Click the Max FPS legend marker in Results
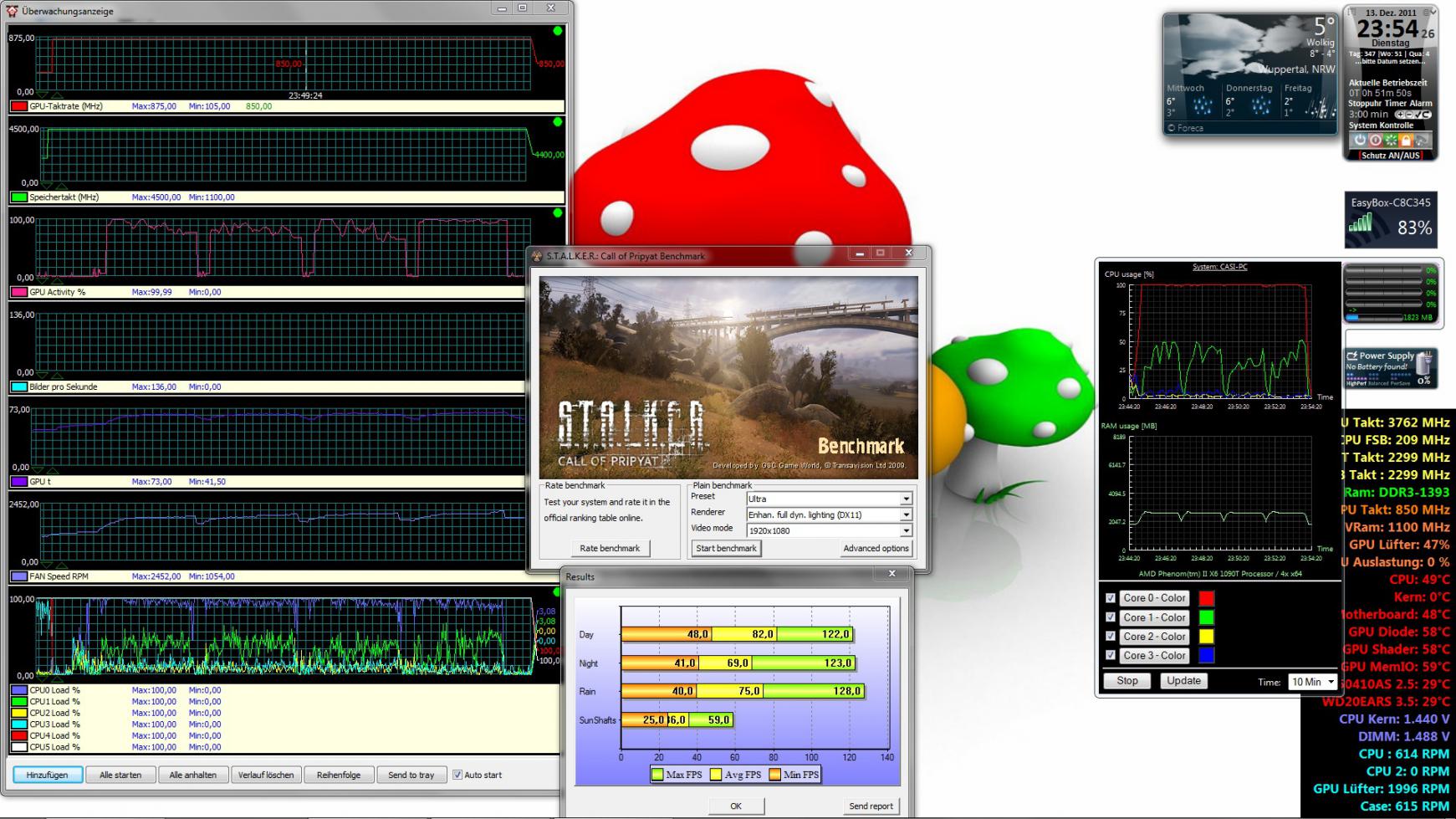This screenshot has height=819, width=1456. tap(657, 775)
